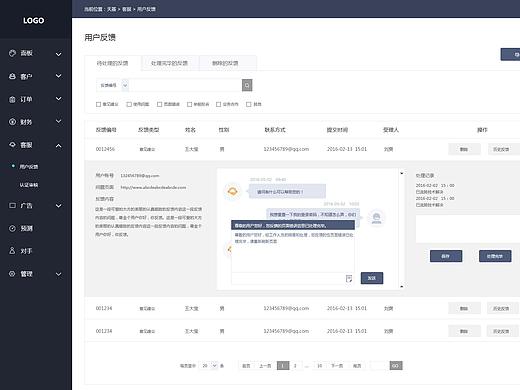Focus the feedback search text field
This screenshot has width=520, height=390.
pyautogui.click(x=185, y=85)
